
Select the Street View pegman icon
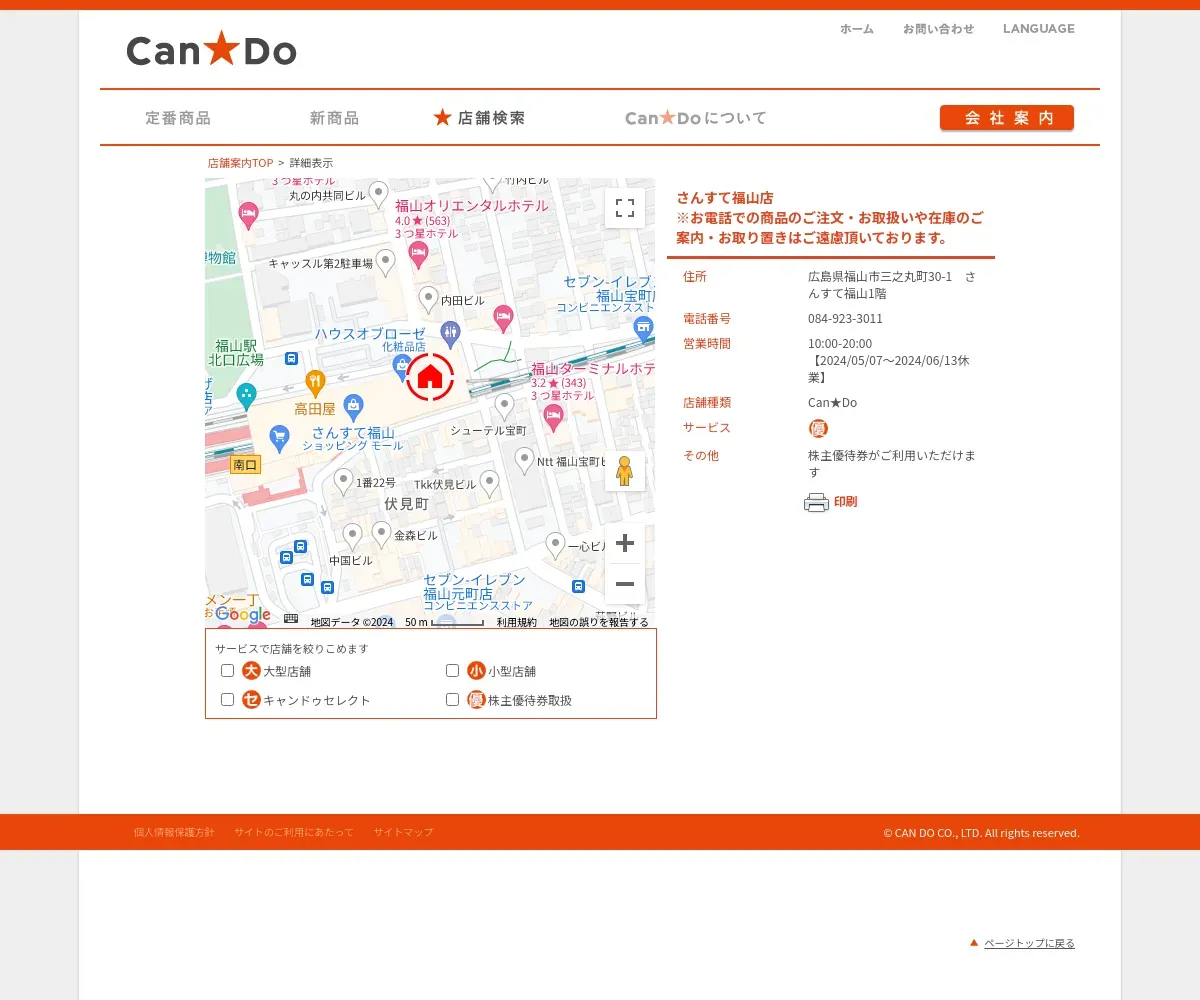pos(625,471)
